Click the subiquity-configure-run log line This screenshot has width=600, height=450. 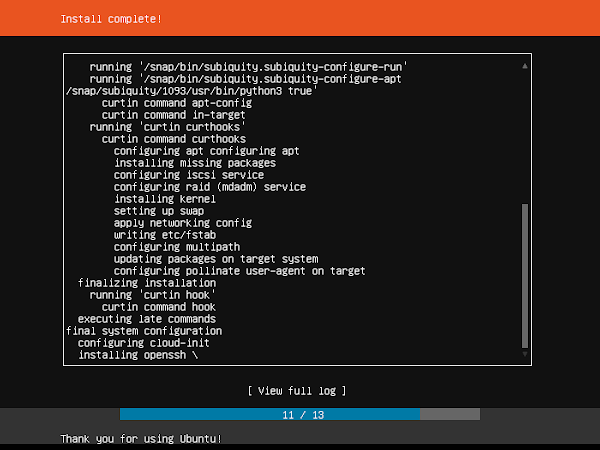pyautogui.click(x=249, y=67)
